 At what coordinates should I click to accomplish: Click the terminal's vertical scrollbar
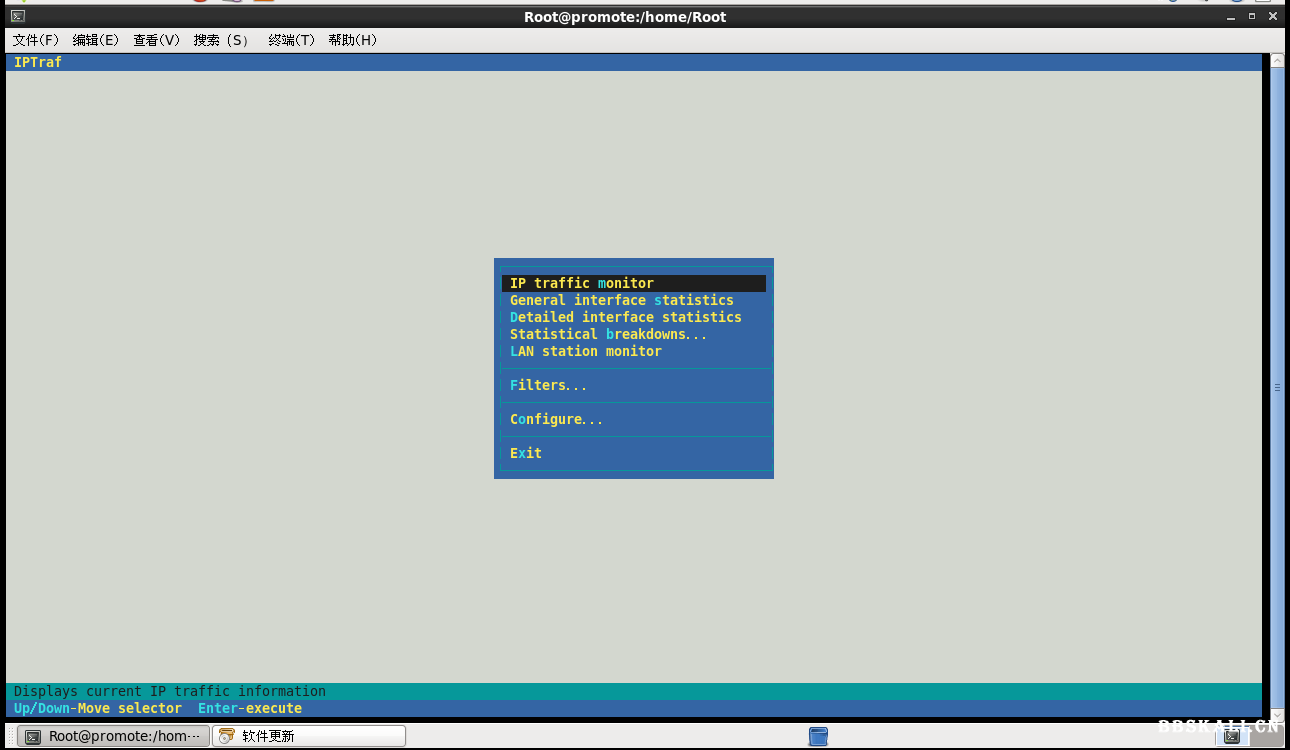click(1276, 387)
